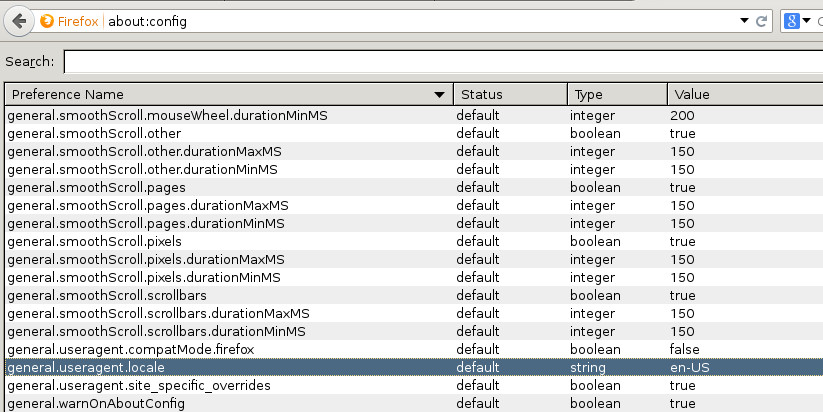823x412 pixels.
Task: Click the default status of general.smoothScroll.scrollbars
Action: (x=478, y=295)
